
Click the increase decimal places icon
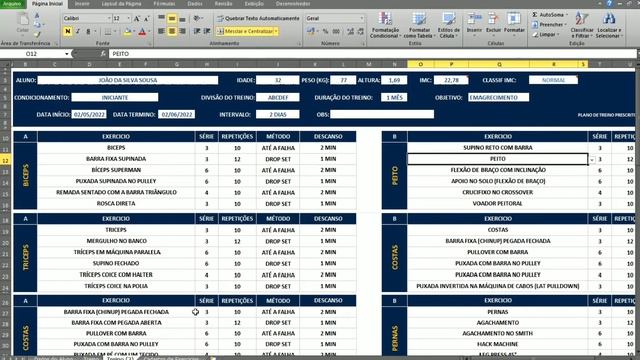coord(351,31)
